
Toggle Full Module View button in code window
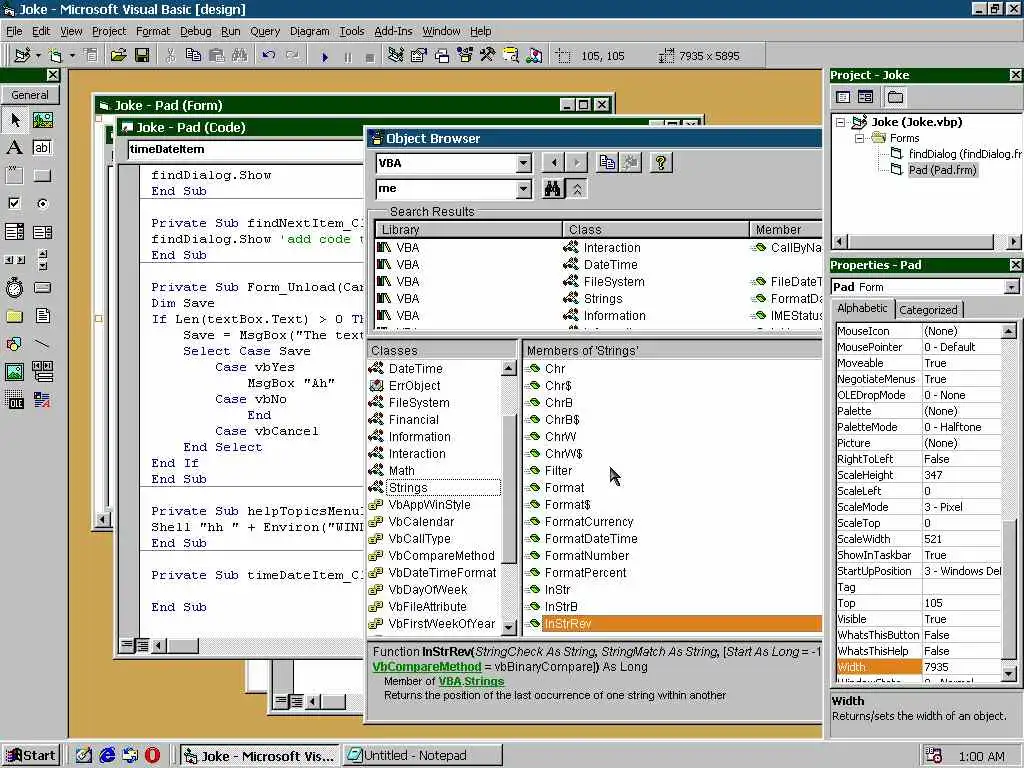click(x=142, y=646)
